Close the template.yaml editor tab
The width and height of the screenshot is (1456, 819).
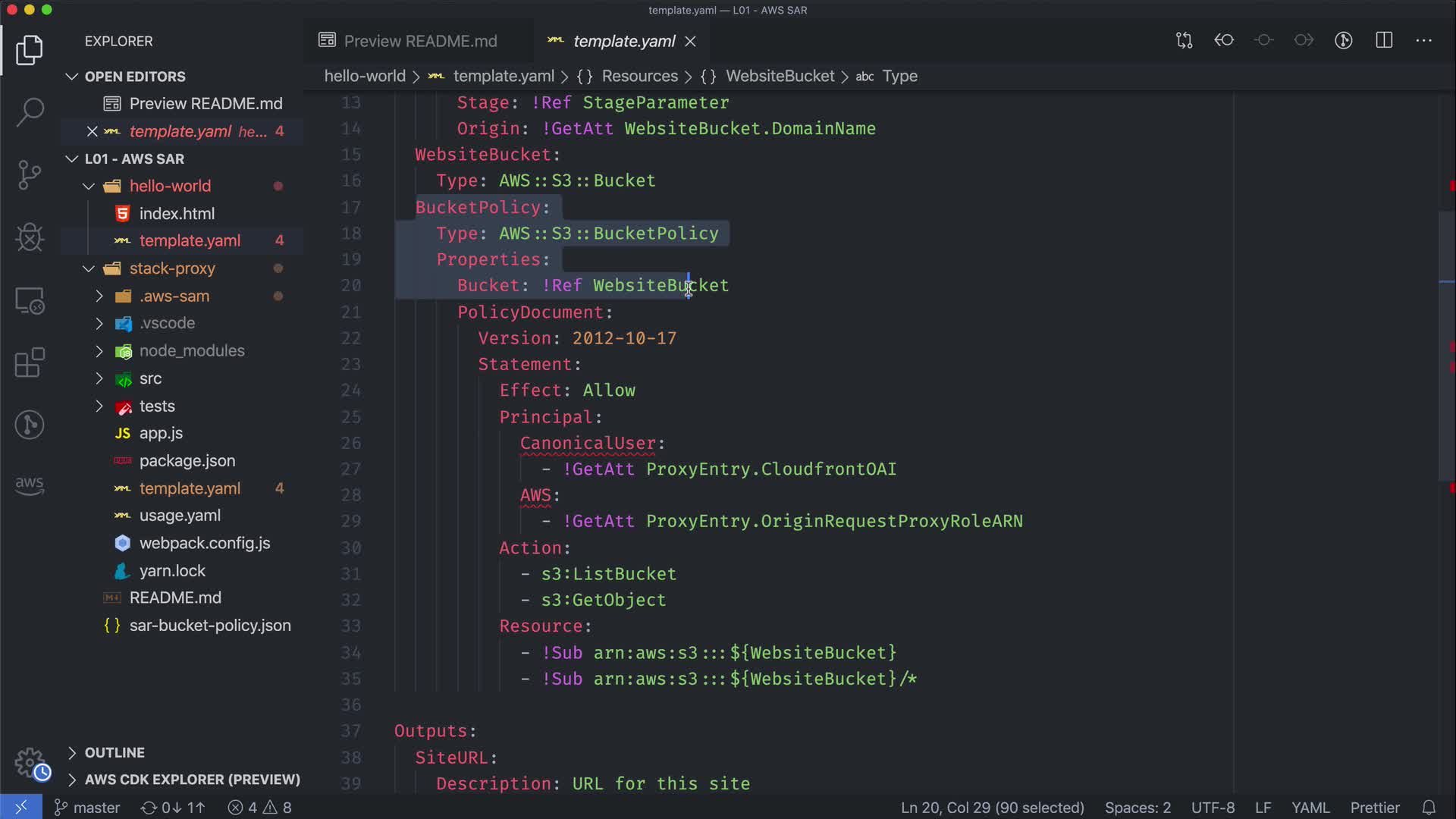(691, 42)
